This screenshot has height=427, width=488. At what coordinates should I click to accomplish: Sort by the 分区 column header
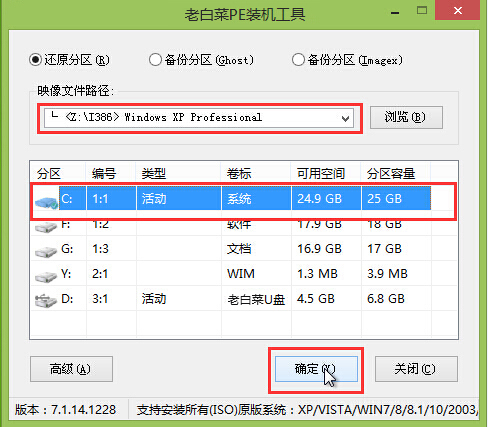click(x=49, y=174)
